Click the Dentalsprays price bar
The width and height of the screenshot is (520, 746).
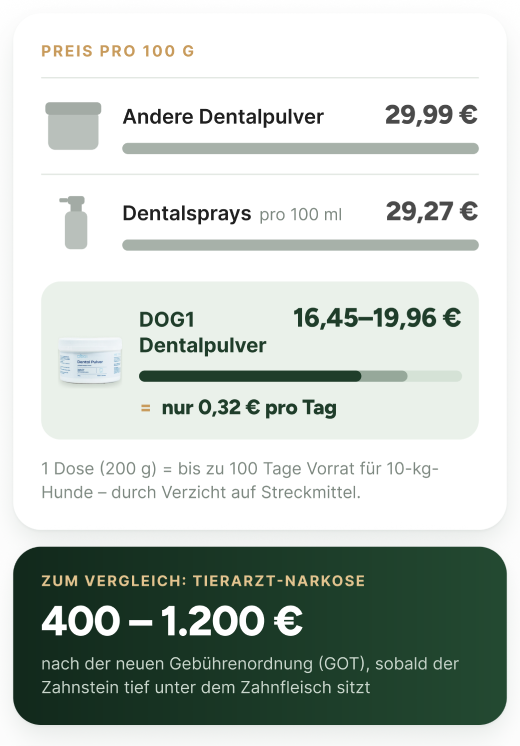(x=300, y=245)
